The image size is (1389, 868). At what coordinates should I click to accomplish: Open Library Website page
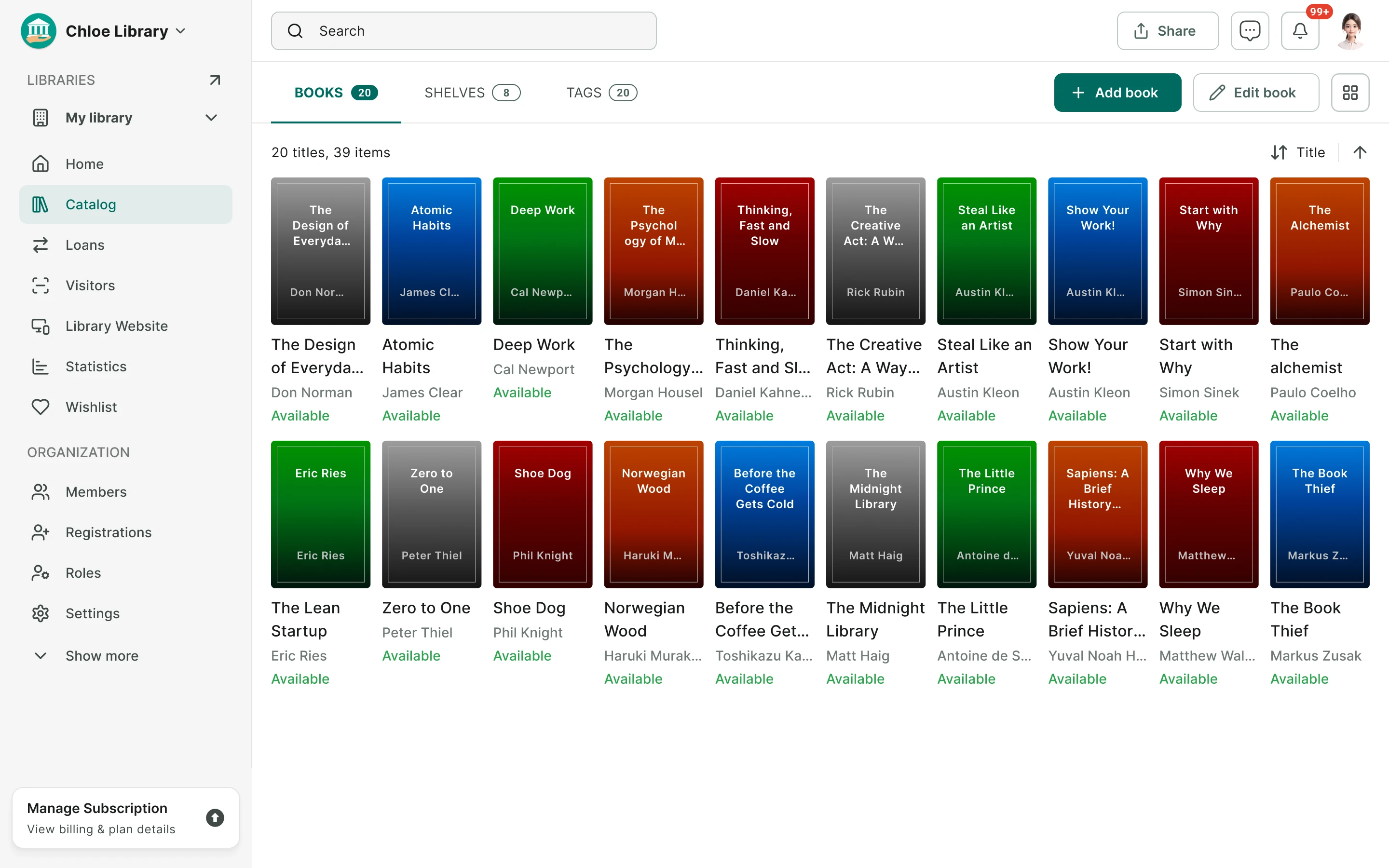click(126, 326)
